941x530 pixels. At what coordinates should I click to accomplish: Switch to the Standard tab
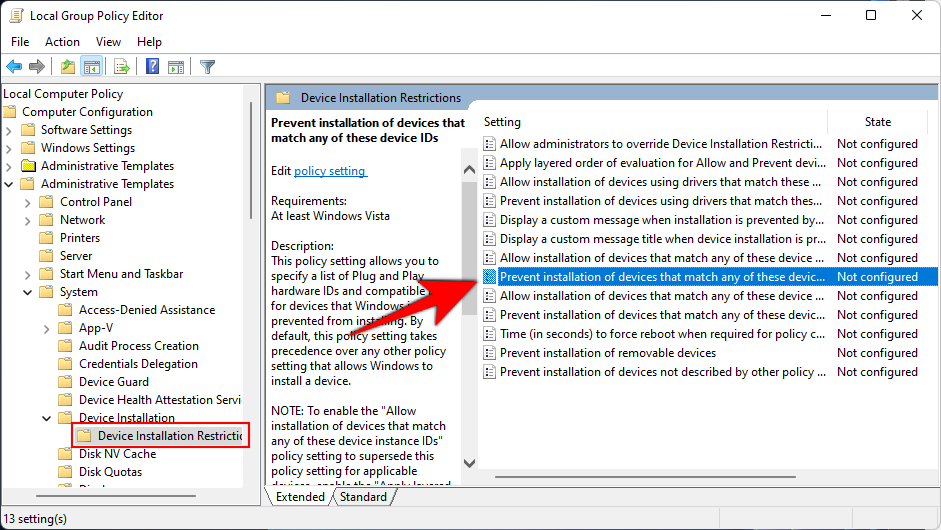coord(363,497)
